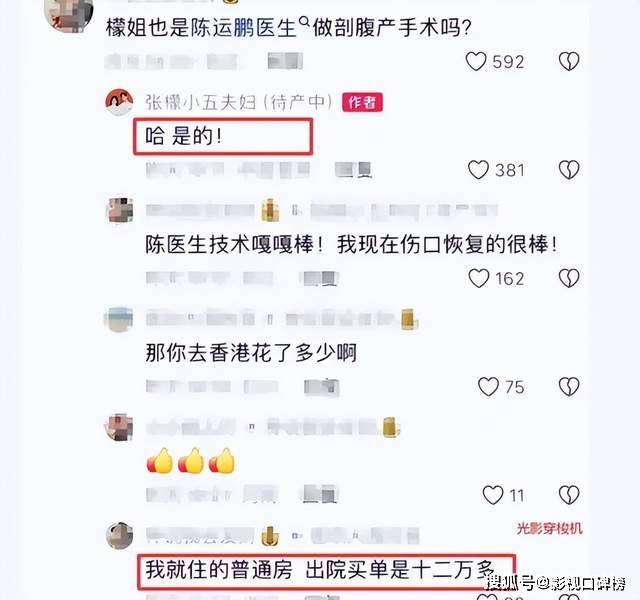
Task: Like the Hong Kong cost question comment
Action: coord(488,387)
